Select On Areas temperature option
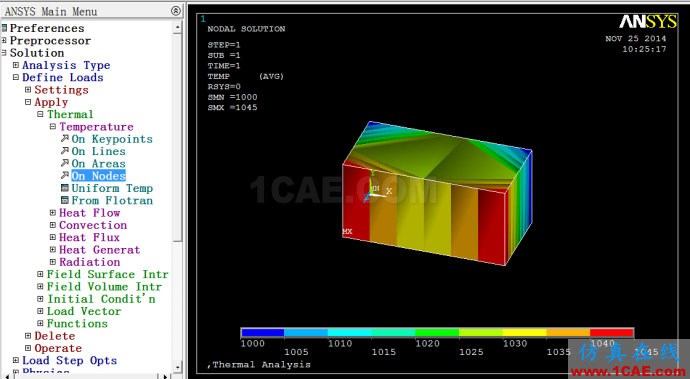Viewport: 690px width, 379px height. 99,164
